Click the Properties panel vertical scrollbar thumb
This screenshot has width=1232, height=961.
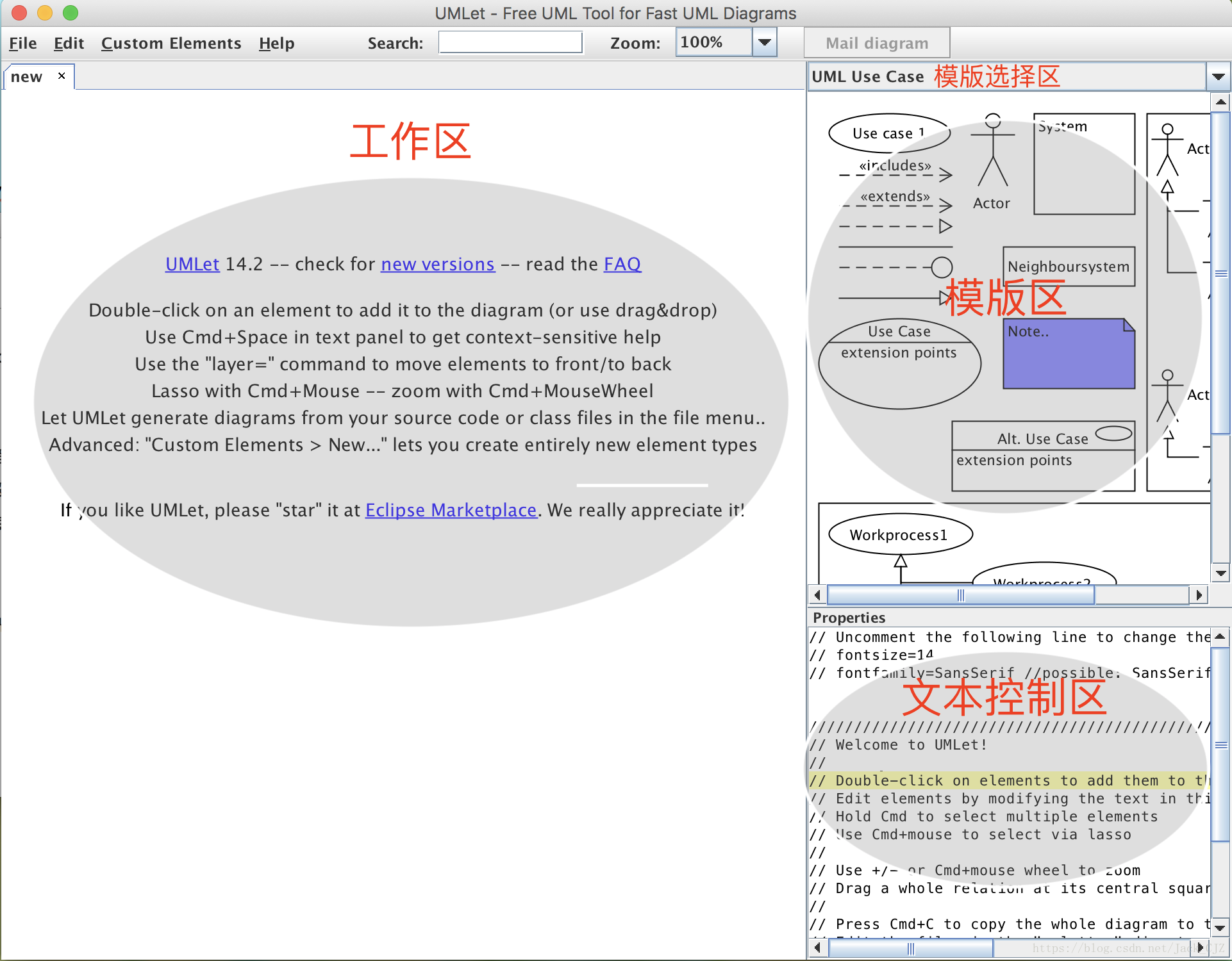tap(1220, 744)
